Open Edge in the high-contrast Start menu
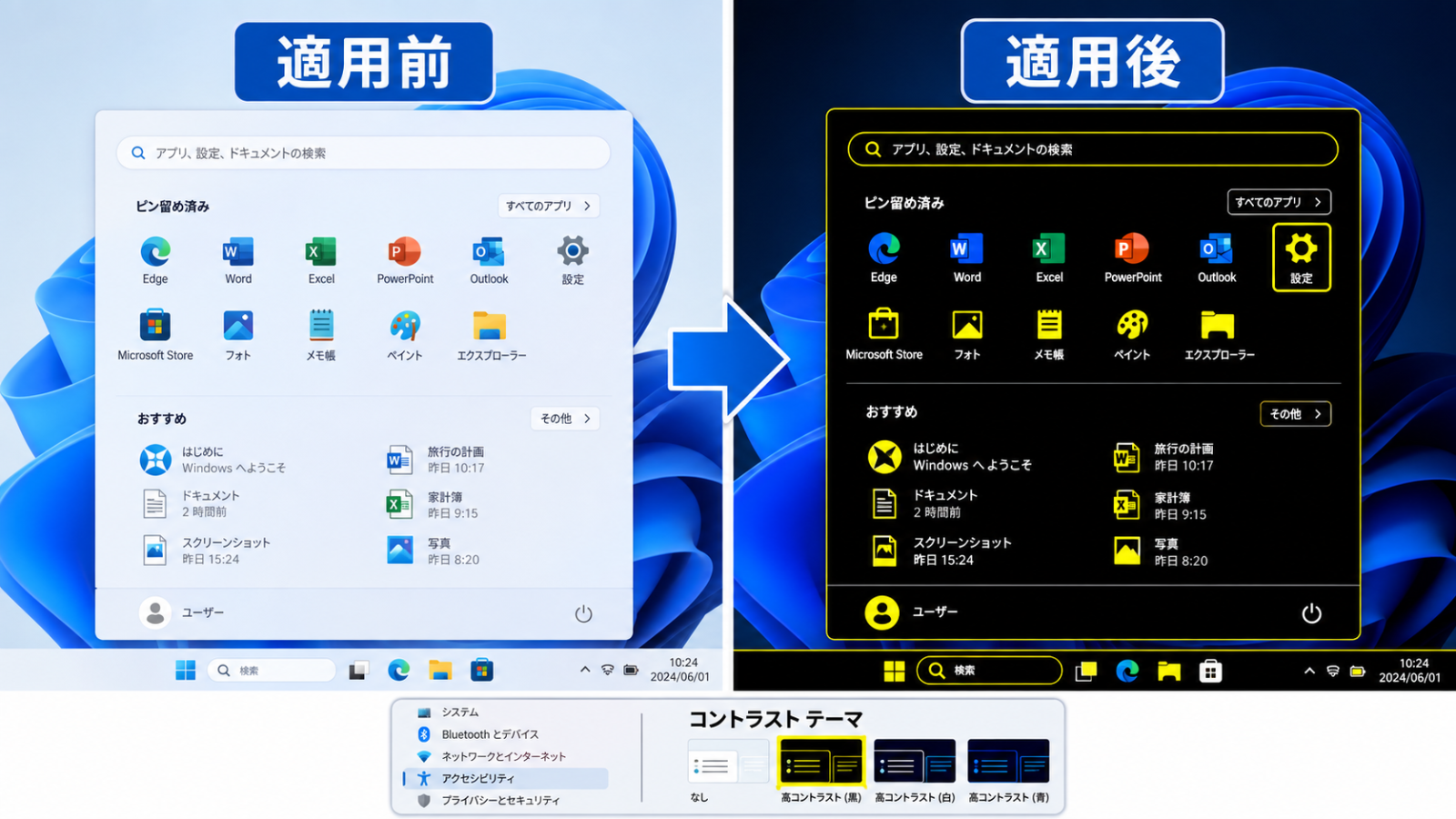 (x=884, y=258)
